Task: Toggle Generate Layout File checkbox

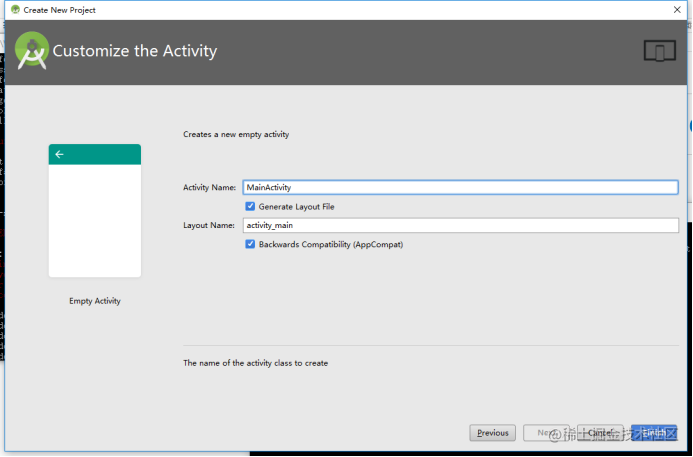Action: tap(250, 206)
